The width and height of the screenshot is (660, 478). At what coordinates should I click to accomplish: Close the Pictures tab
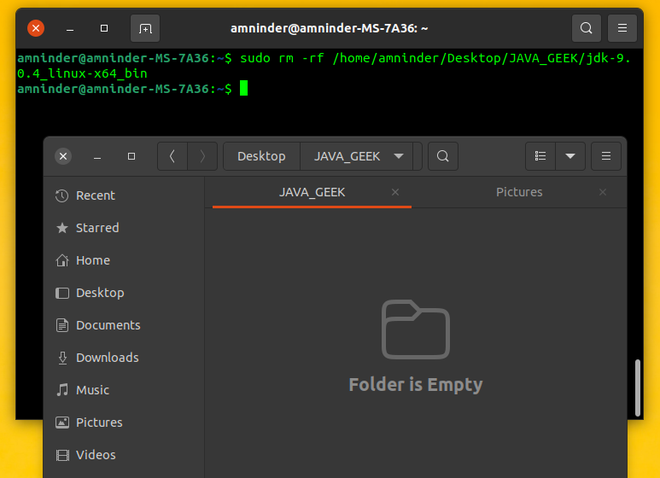click(x=603, y=192)
